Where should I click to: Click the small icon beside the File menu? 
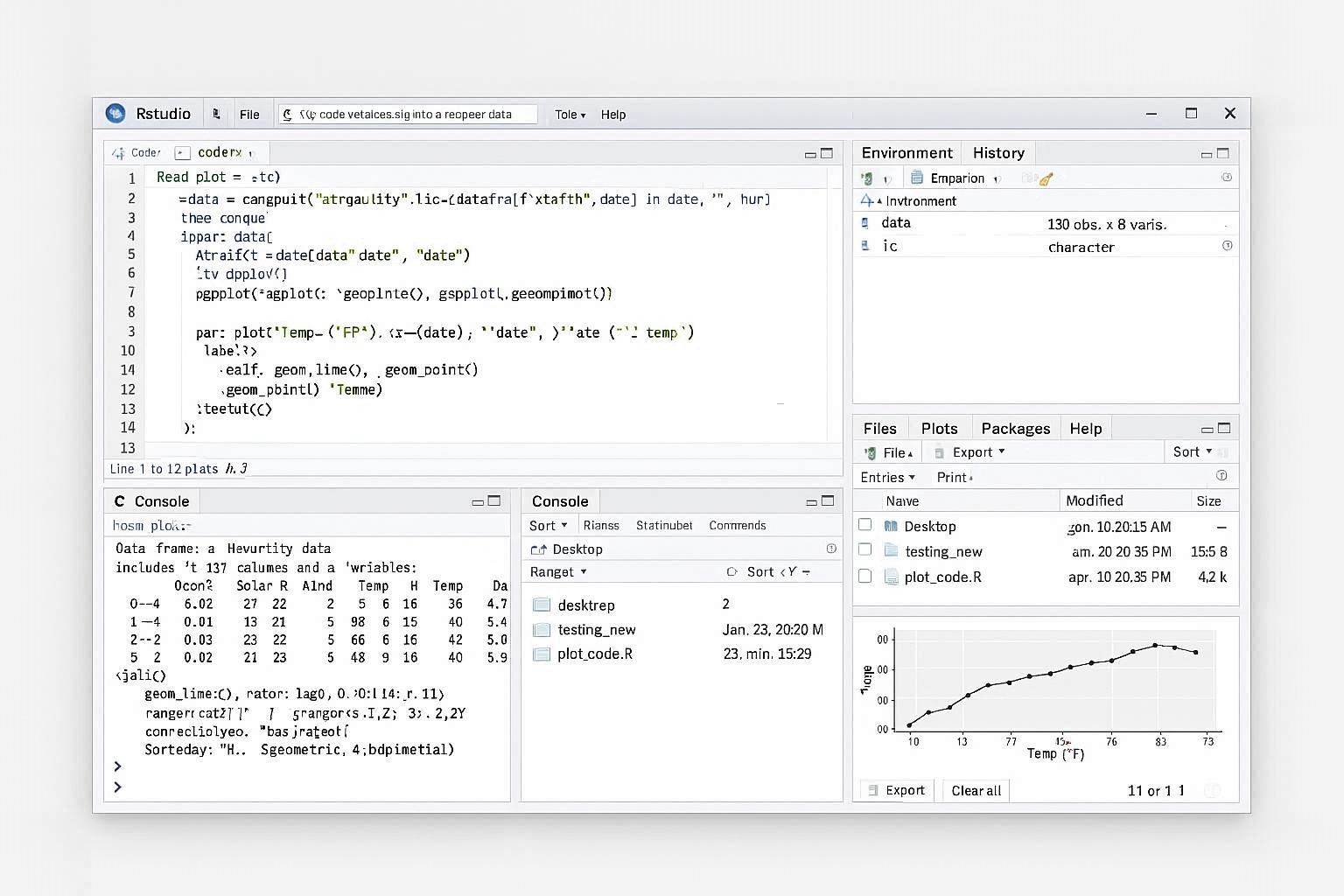pos(216,114)
